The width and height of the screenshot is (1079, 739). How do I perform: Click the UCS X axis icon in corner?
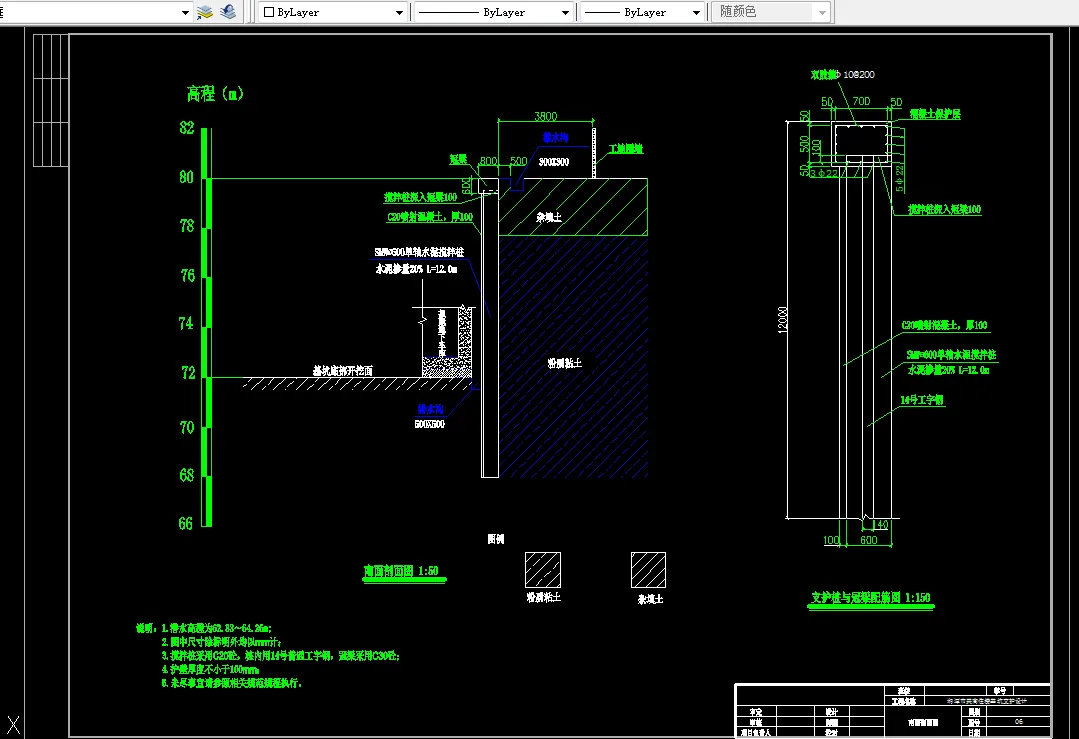coord(12,725)
